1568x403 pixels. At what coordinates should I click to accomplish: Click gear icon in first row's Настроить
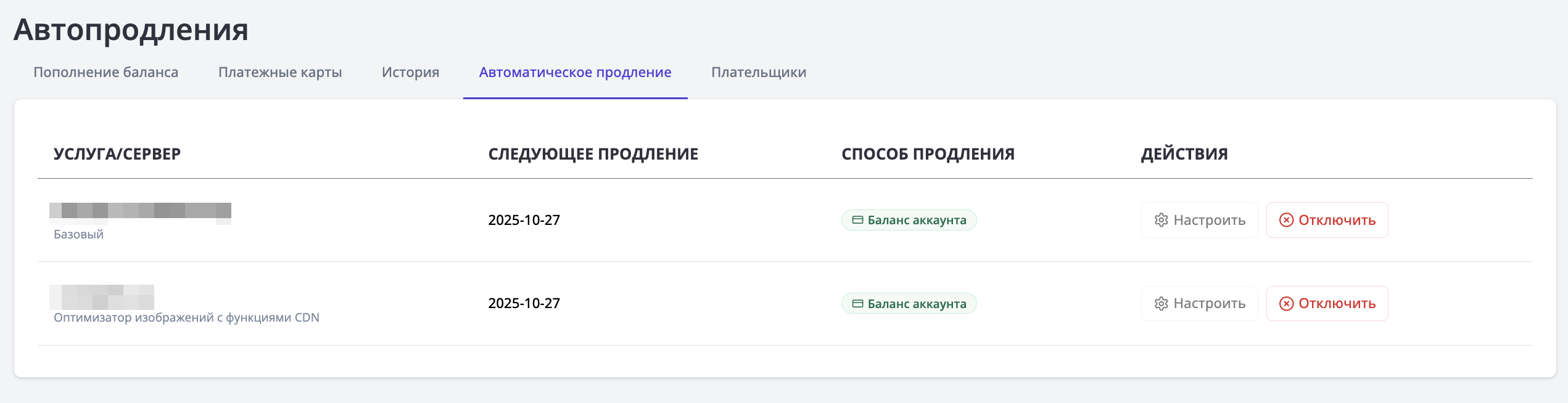pyautogui.click(x=1161, y=220)
